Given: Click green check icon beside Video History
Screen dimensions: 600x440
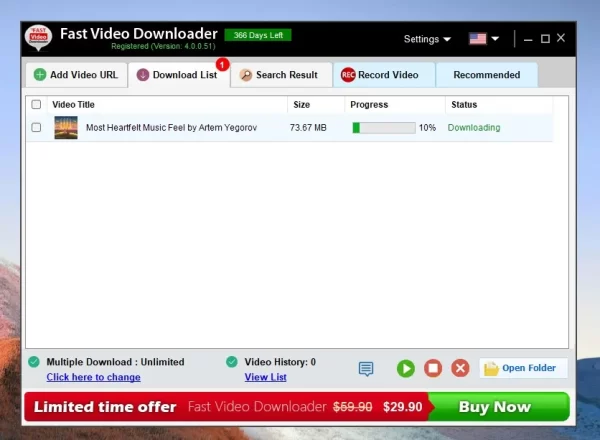Looking at the screenshot, I should (x=232, y=362).
